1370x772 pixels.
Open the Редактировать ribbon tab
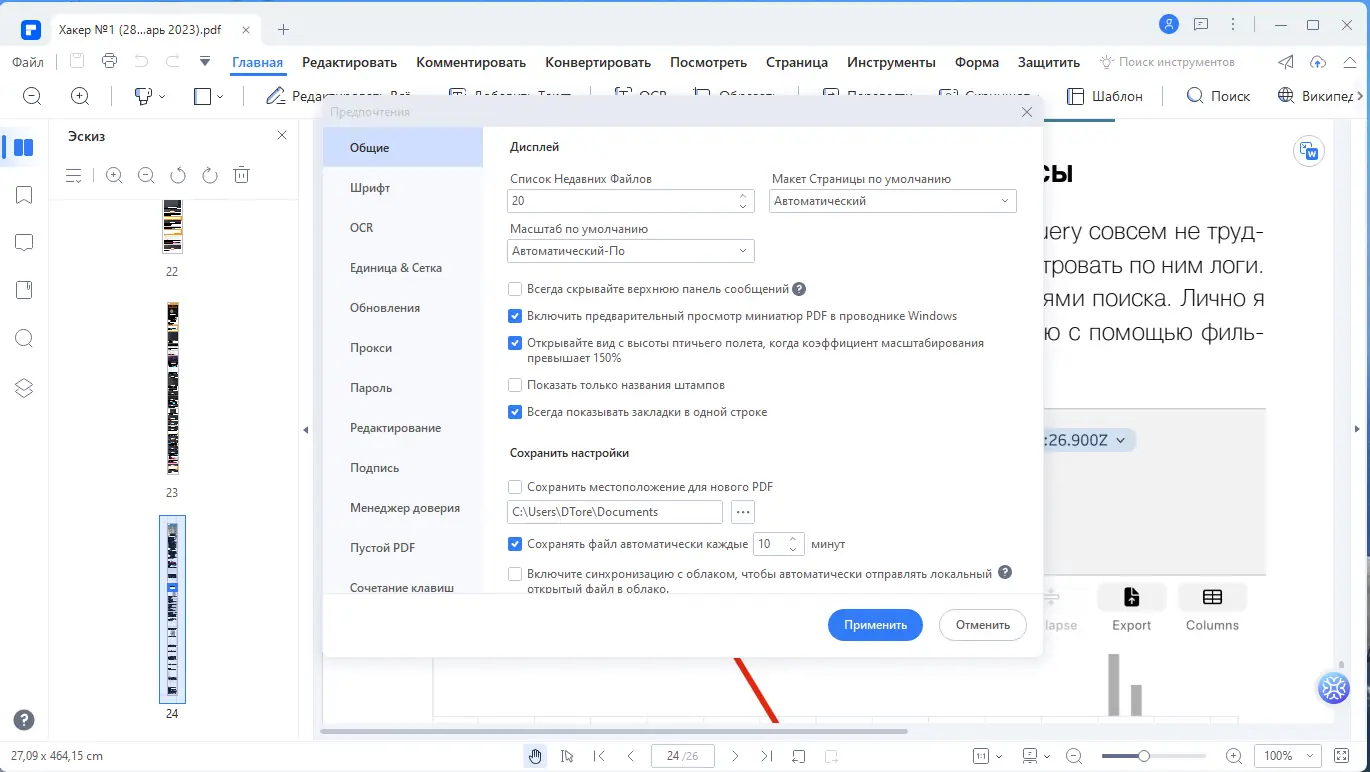click(x=350, y=62)
